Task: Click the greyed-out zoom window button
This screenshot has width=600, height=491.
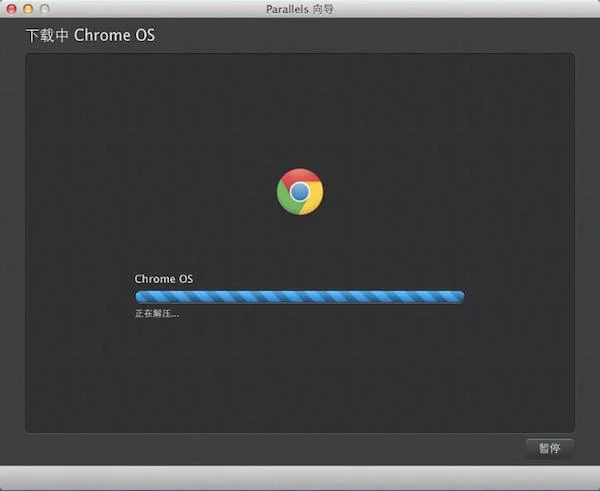Action: tap(44, 9)
